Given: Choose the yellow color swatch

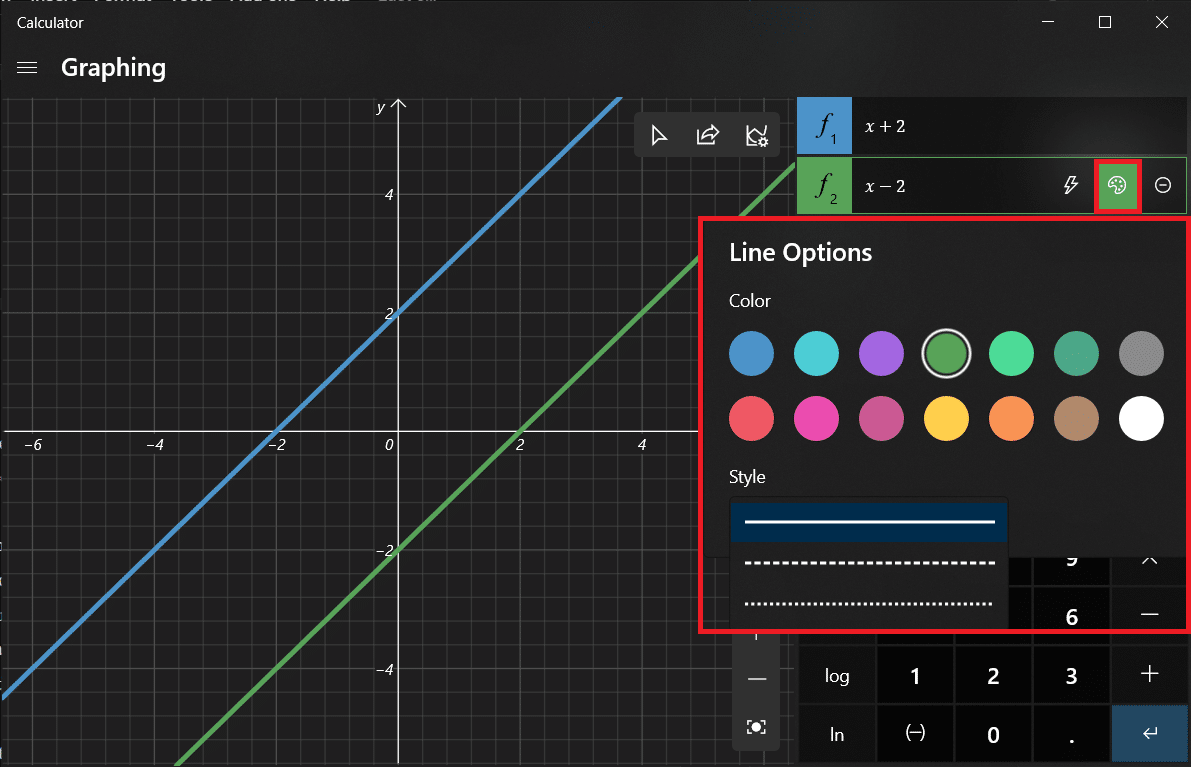Looking at the screenshot, I should click(946, 418).
